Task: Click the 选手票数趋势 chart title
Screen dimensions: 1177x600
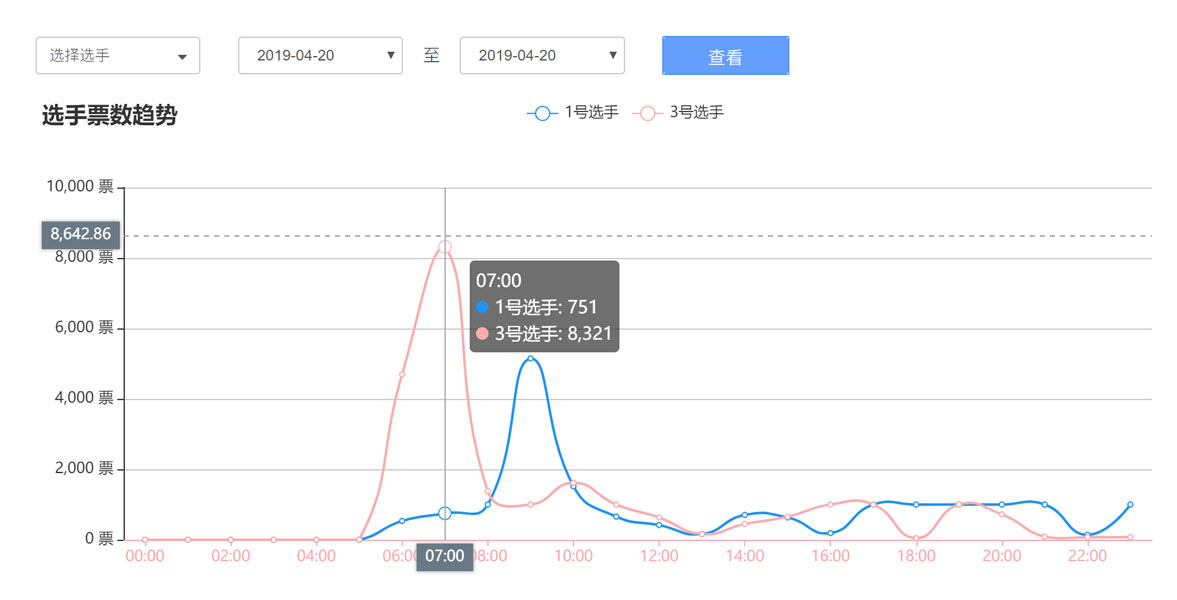Action: (x=110, y=116)
